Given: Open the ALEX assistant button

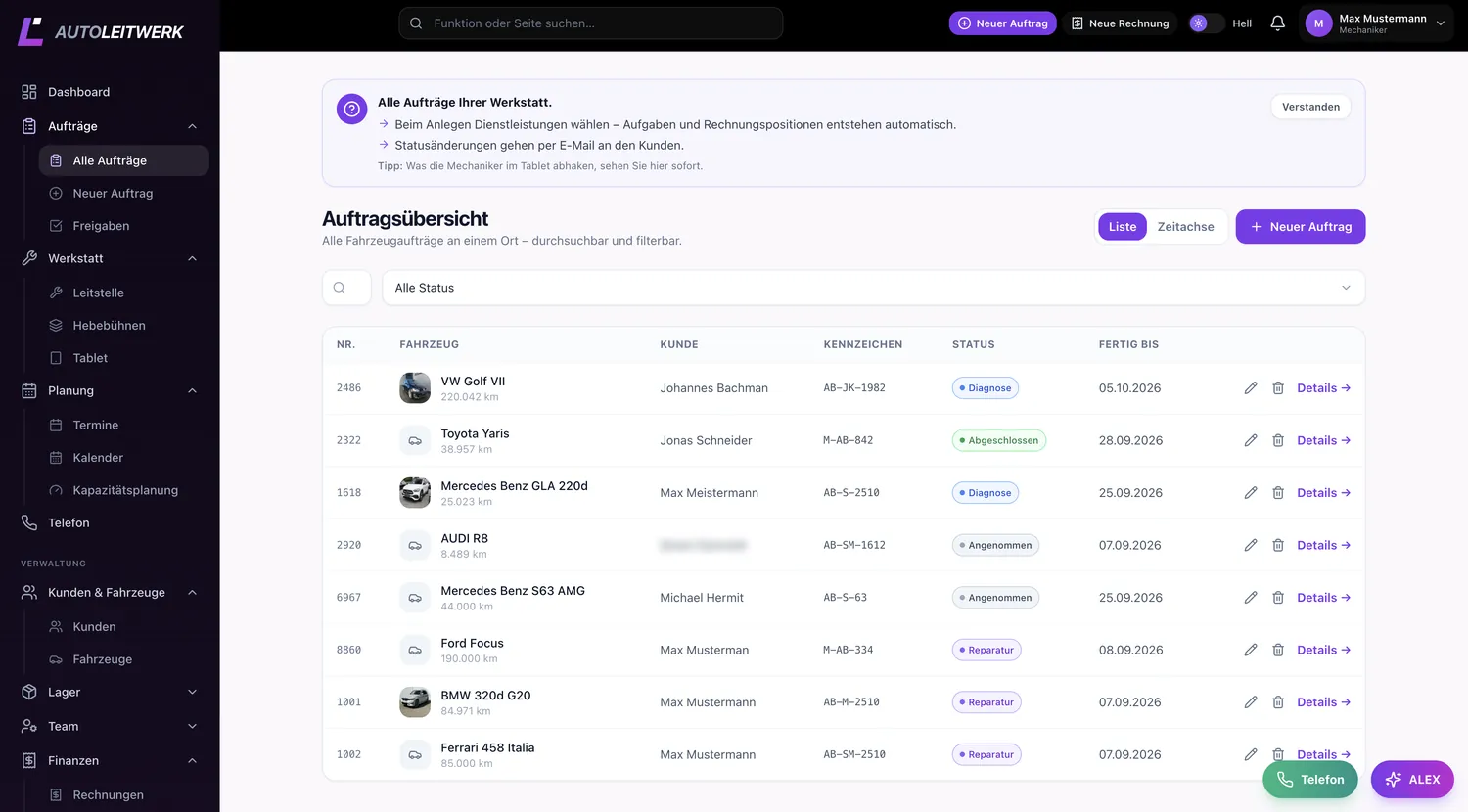Looking at the screenshot, I should coord(1412,780).
